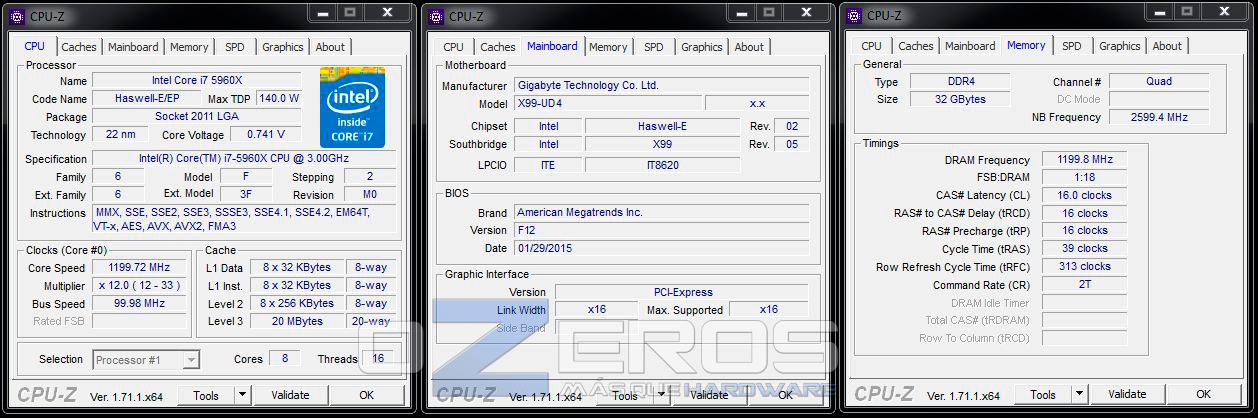Click Multiplier value x 12.0 (12 - 33)
Image resolution: width=1258 pixels, height=418 pixels.
point(139,286)
